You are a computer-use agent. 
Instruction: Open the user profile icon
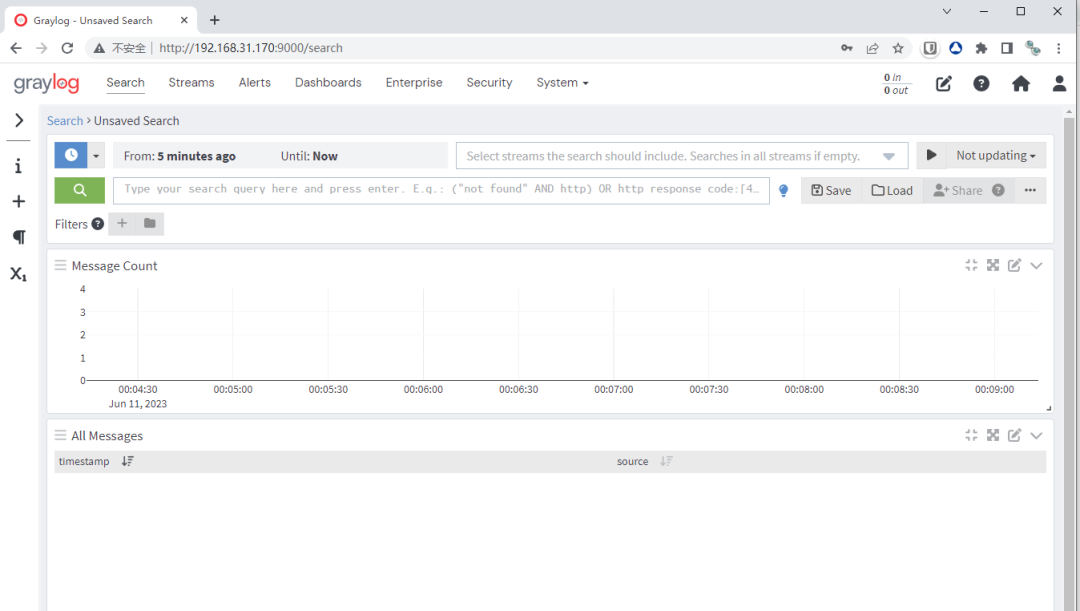[x=1059, y=83]
